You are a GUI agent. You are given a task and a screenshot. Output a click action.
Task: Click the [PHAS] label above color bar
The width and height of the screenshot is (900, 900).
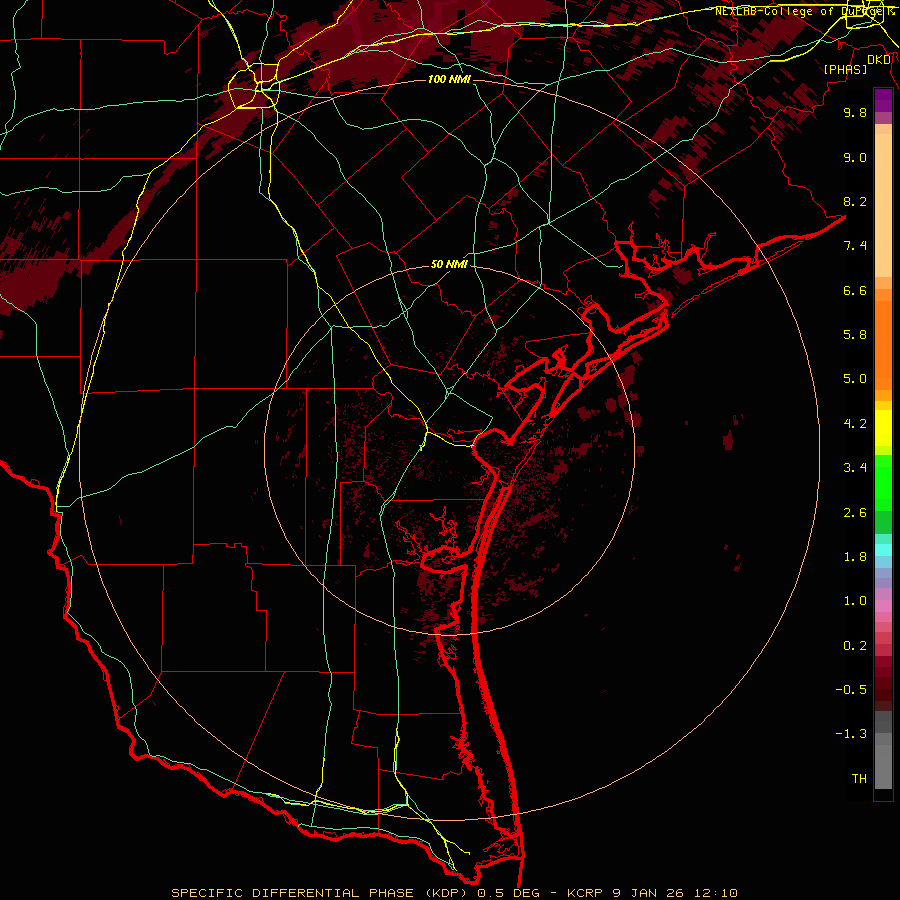click(x=845, y=69)
